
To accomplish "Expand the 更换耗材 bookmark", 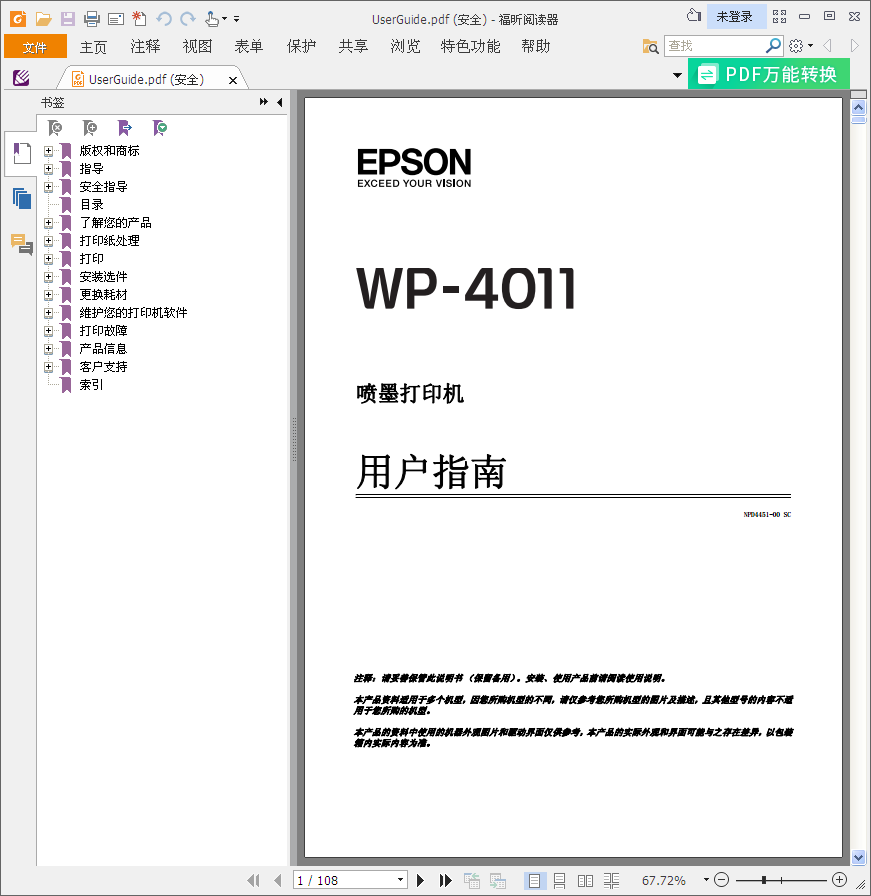I will [x=49, y=295].
